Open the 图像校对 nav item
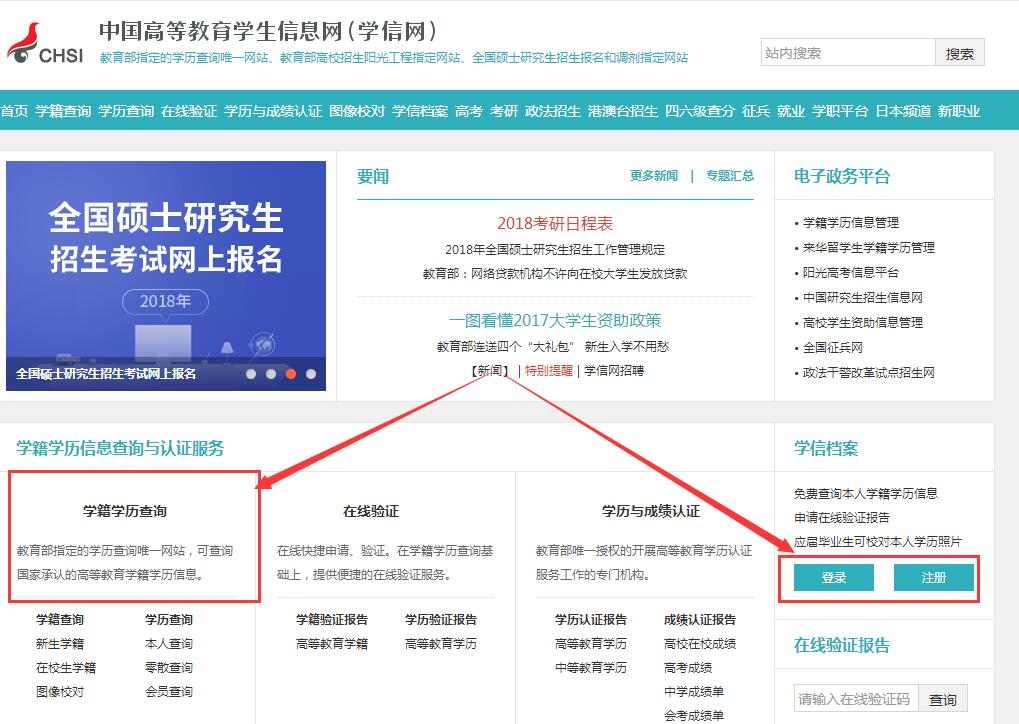Image resolution: width=1019 pixels, height=724 pixels. (x=357, y=111)
